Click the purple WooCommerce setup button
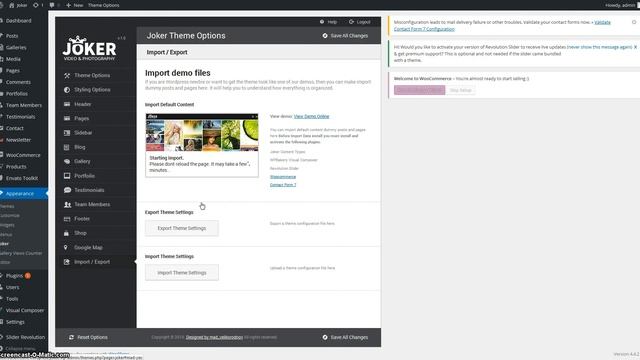The height and width of the screenshot is (360, 640). pos(420,90)
